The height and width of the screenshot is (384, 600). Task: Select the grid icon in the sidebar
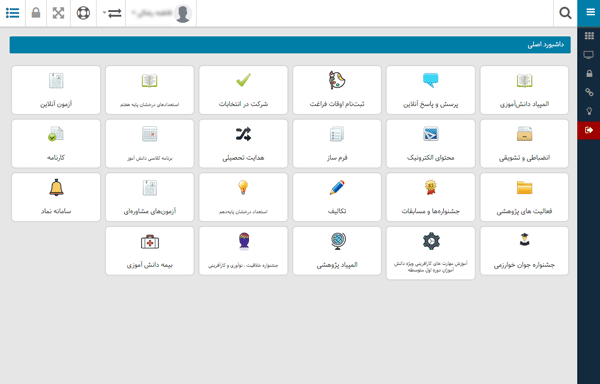[589, 36]
